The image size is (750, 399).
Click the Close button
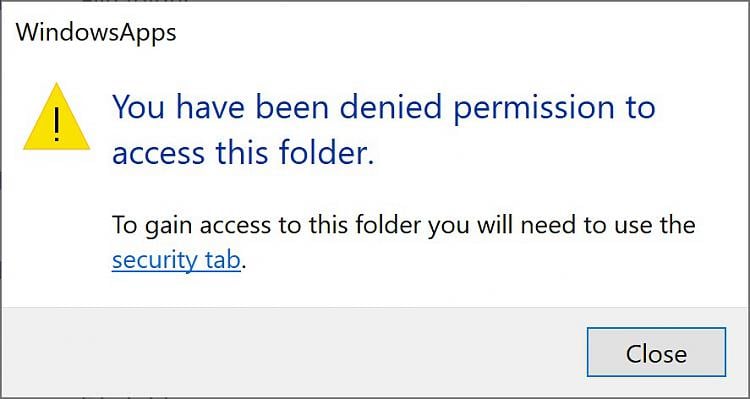coord(656,352)
